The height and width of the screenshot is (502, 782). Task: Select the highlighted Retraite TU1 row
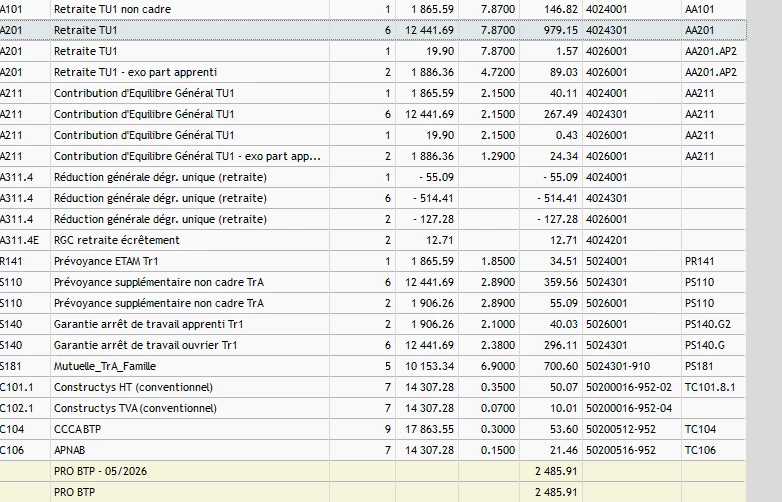coord(373,30)
